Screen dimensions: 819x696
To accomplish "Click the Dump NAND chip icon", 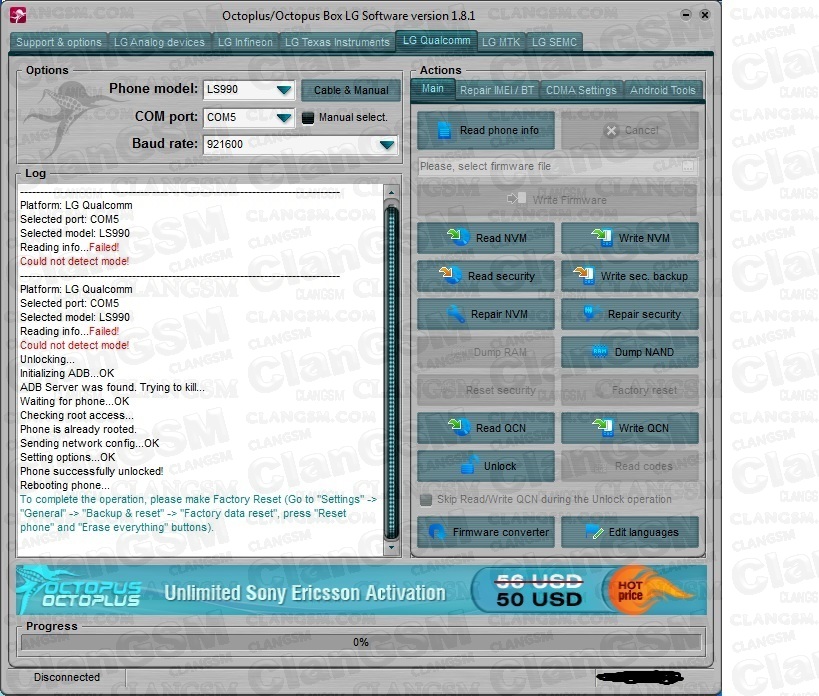I will (600, 351).
